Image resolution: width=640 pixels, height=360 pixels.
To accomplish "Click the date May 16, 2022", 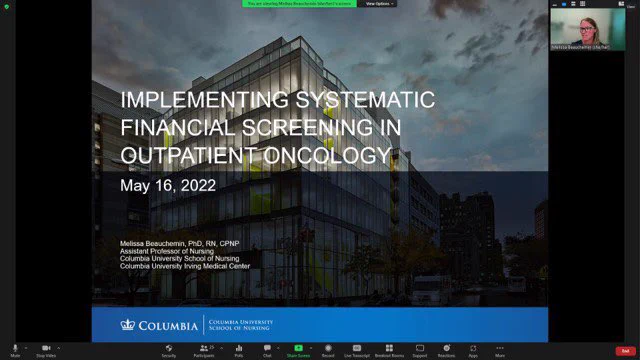I will [x=168, y=185].
